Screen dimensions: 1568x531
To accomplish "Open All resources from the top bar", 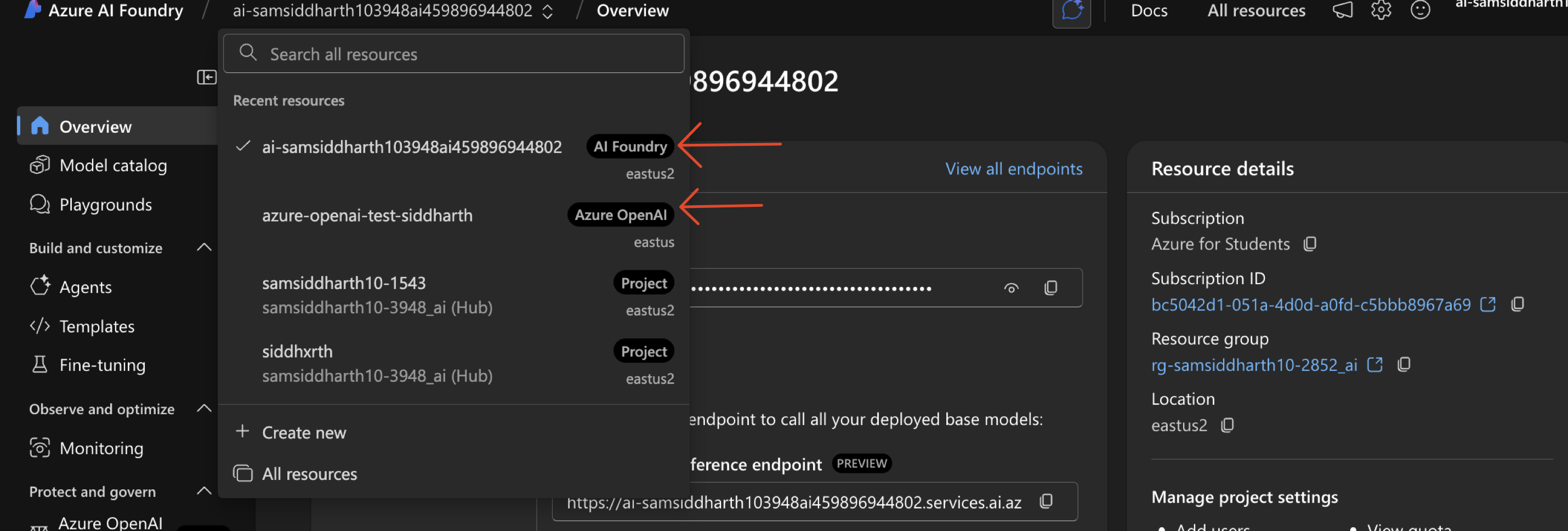I will (x=1255, y=10).
